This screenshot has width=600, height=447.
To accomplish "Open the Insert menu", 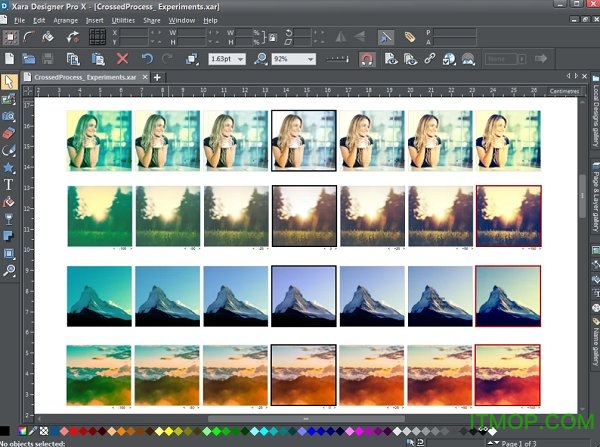I will (x=95, y=20).
